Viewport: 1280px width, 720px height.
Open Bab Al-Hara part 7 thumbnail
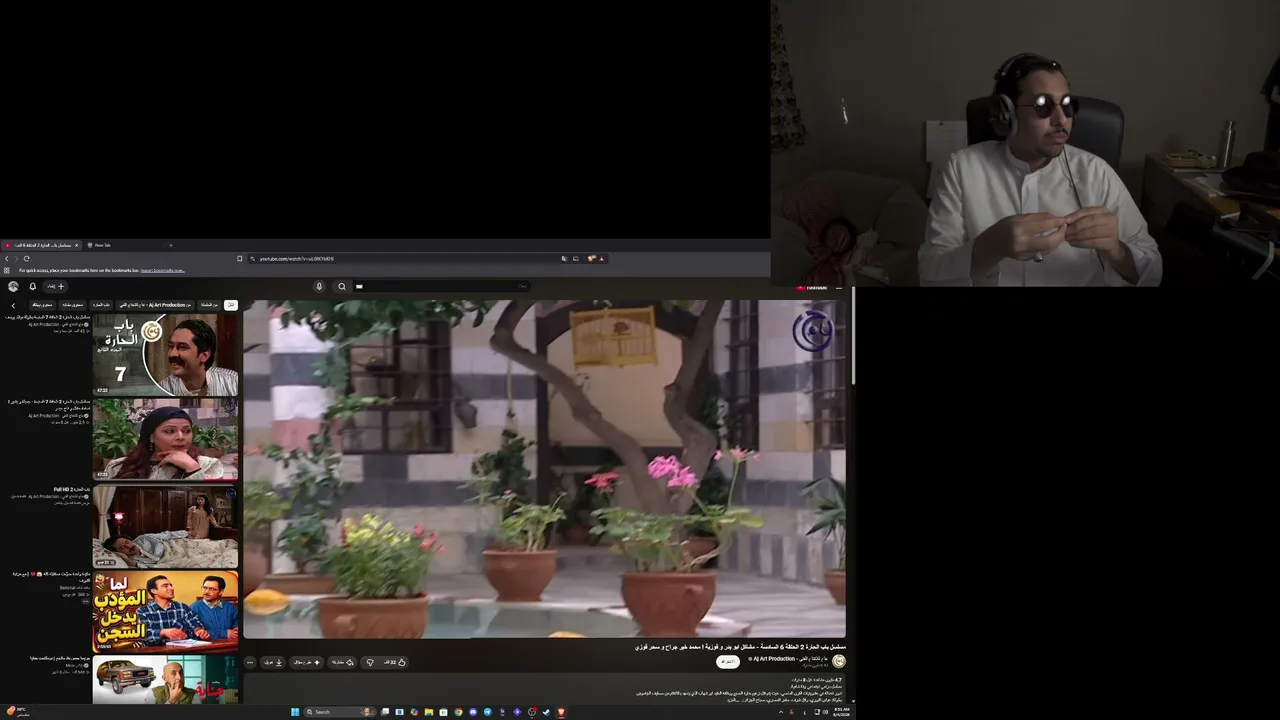165,355
